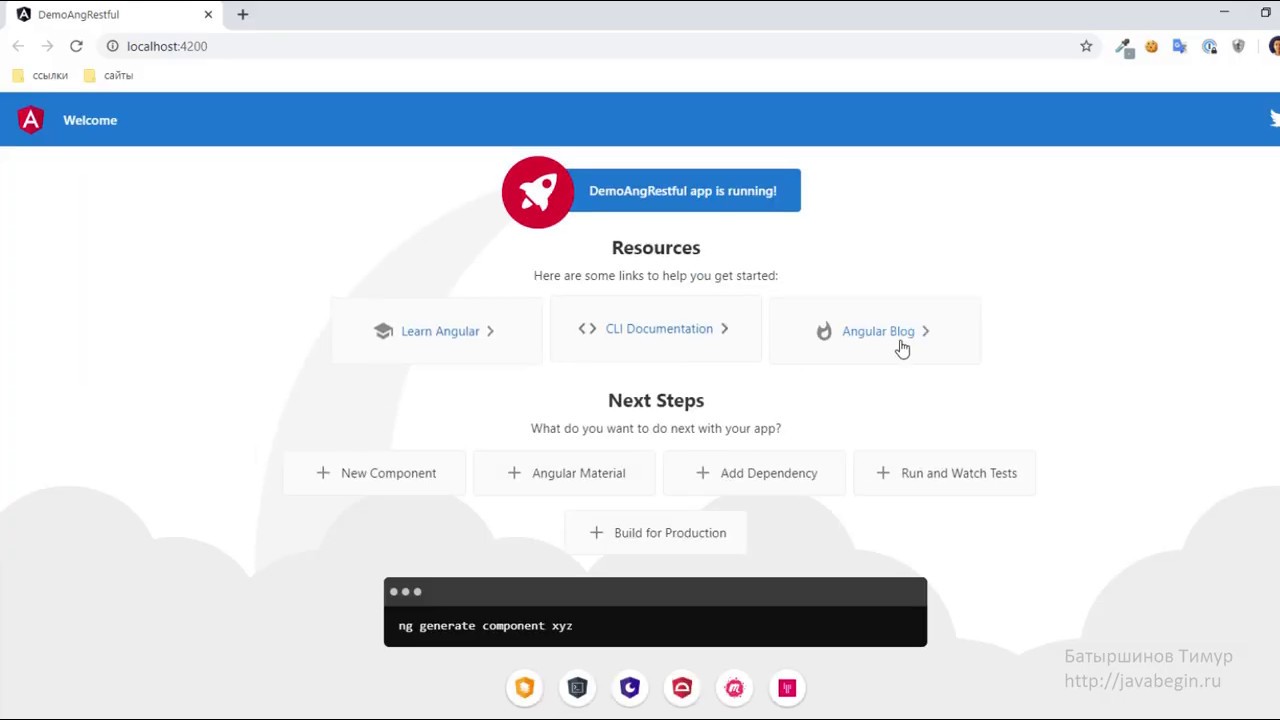Open the purple Augury moon shield icon
The image size is (1280, 720).
pos(630,687)
